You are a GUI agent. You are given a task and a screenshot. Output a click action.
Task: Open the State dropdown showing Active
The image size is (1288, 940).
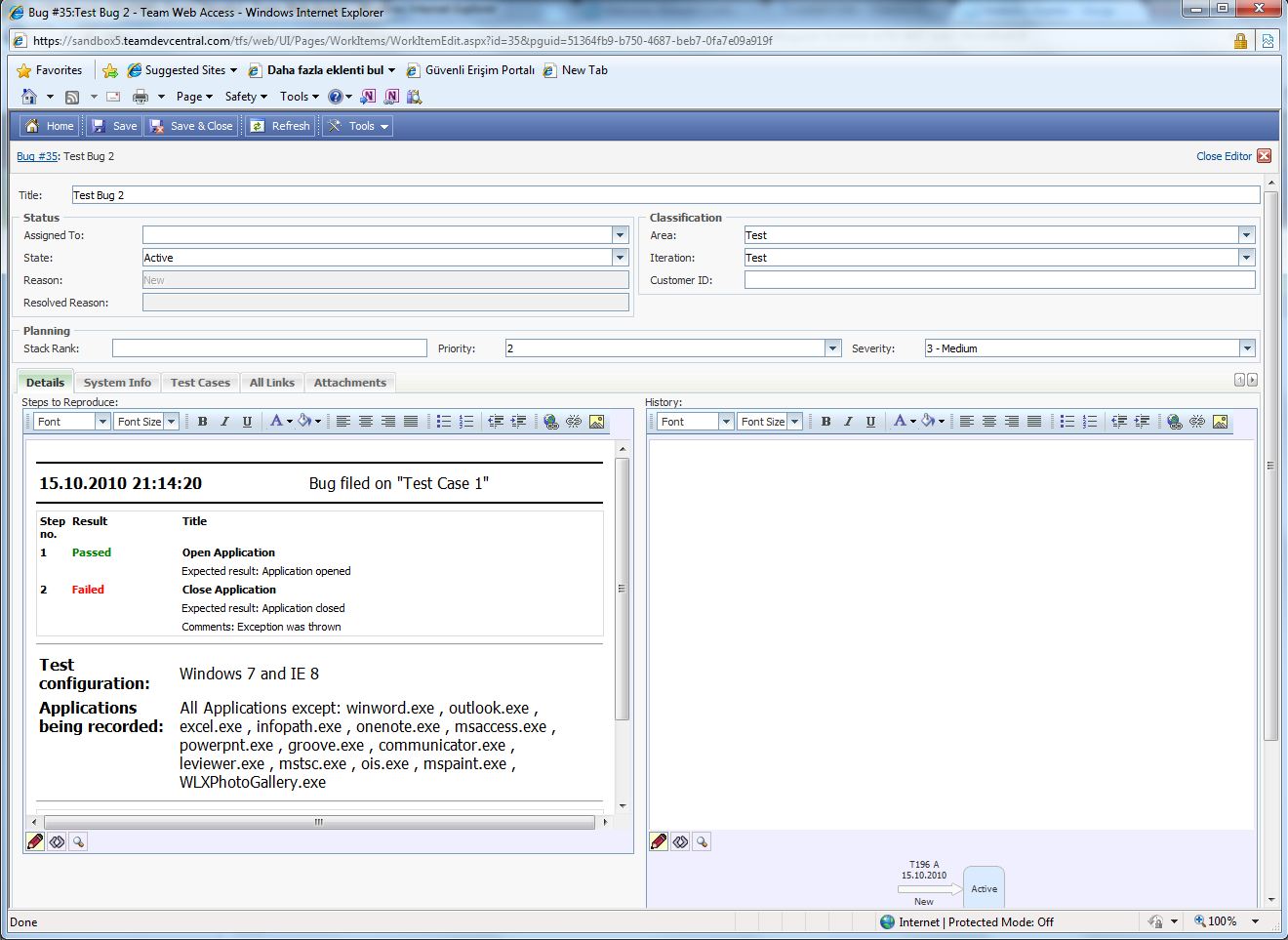pyautogui.click(x=620, y=258)
